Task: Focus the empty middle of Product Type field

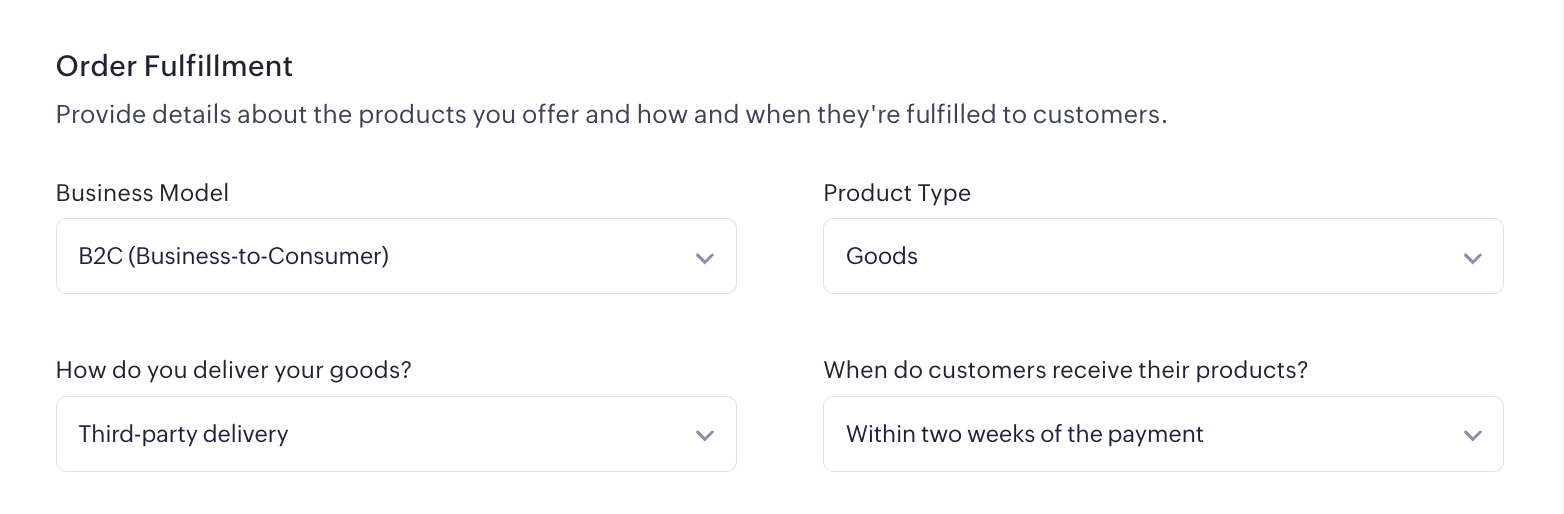Action: 1180,256
